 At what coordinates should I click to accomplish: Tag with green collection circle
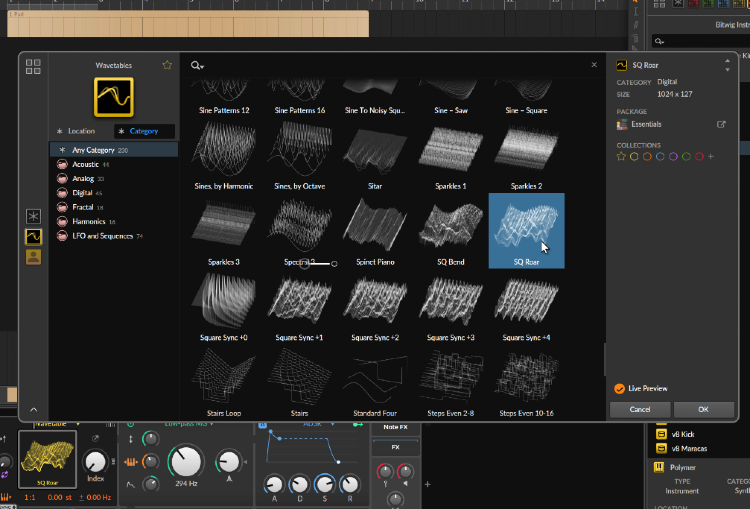686,156
